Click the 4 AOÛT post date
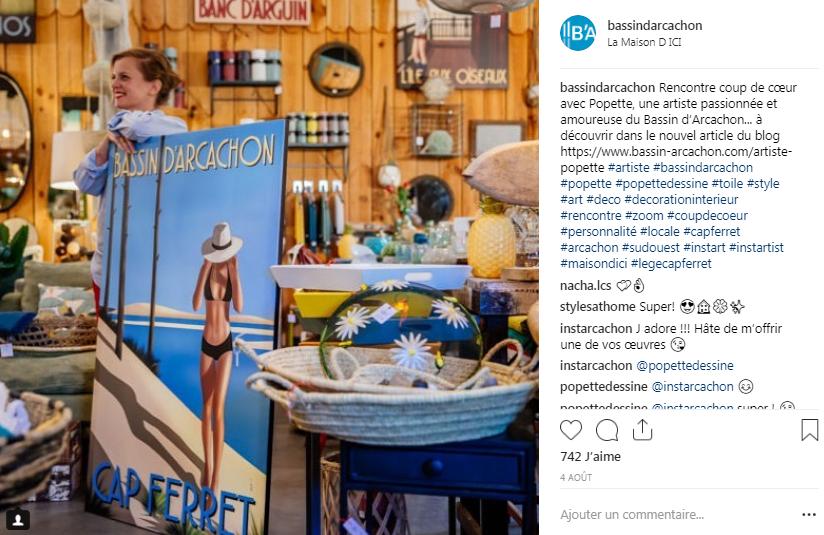This screenshot has height=535, width=824. (576, 477)
